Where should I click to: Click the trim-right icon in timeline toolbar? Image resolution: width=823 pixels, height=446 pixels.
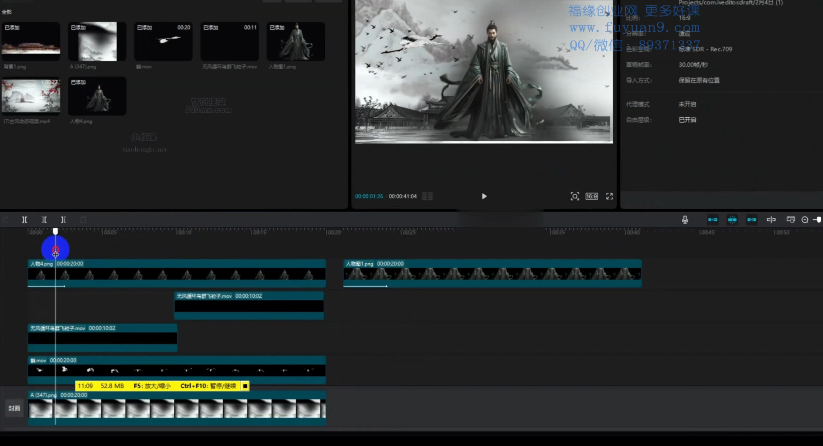point(63,220)
